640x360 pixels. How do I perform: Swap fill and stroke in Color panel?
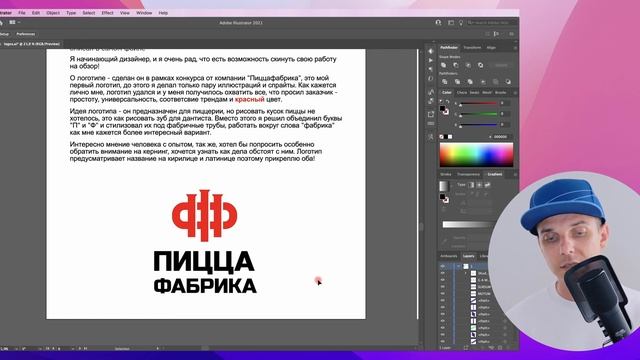448,102
